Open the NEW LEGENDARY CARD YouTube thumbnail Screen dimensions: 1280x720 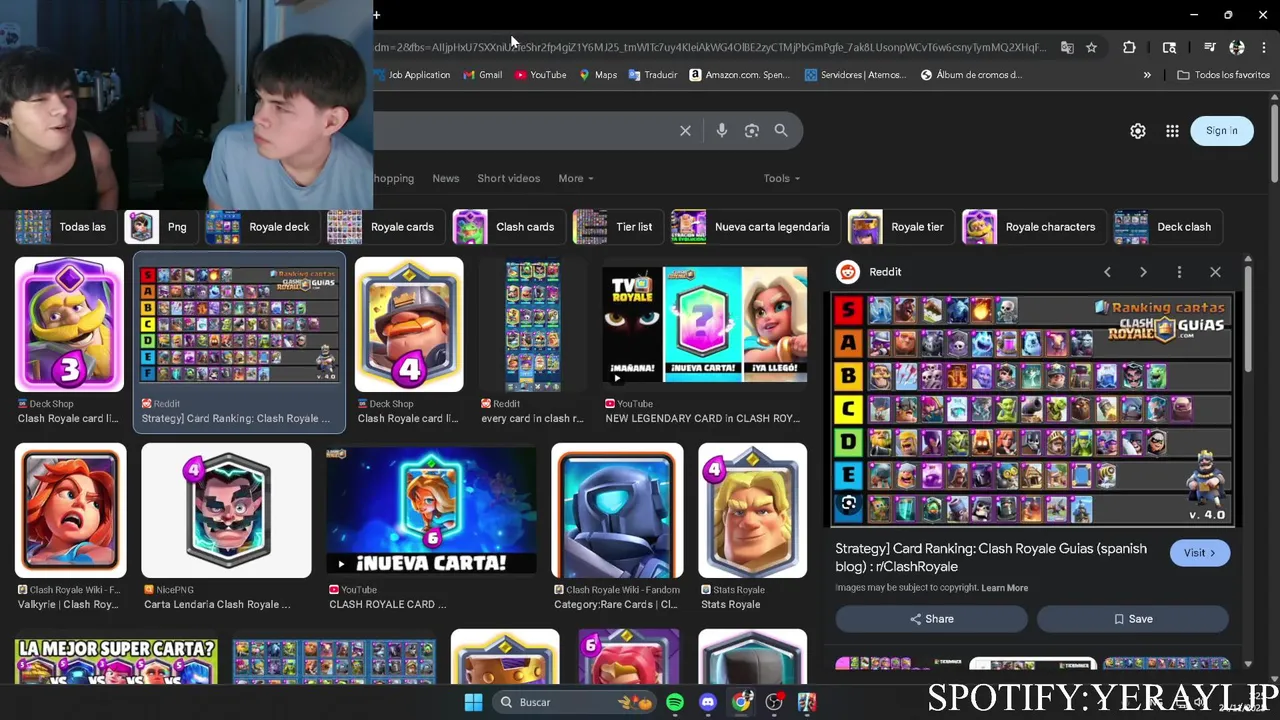704,325
